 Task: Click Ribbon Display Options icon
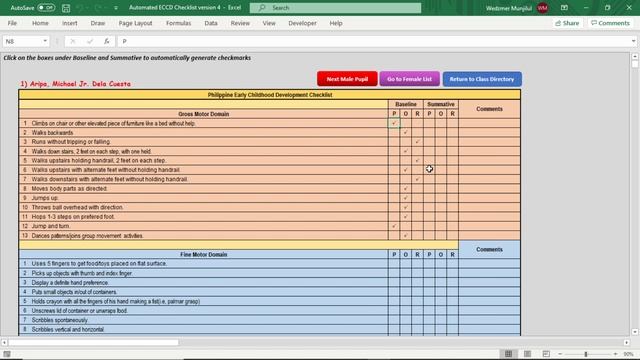564,8
